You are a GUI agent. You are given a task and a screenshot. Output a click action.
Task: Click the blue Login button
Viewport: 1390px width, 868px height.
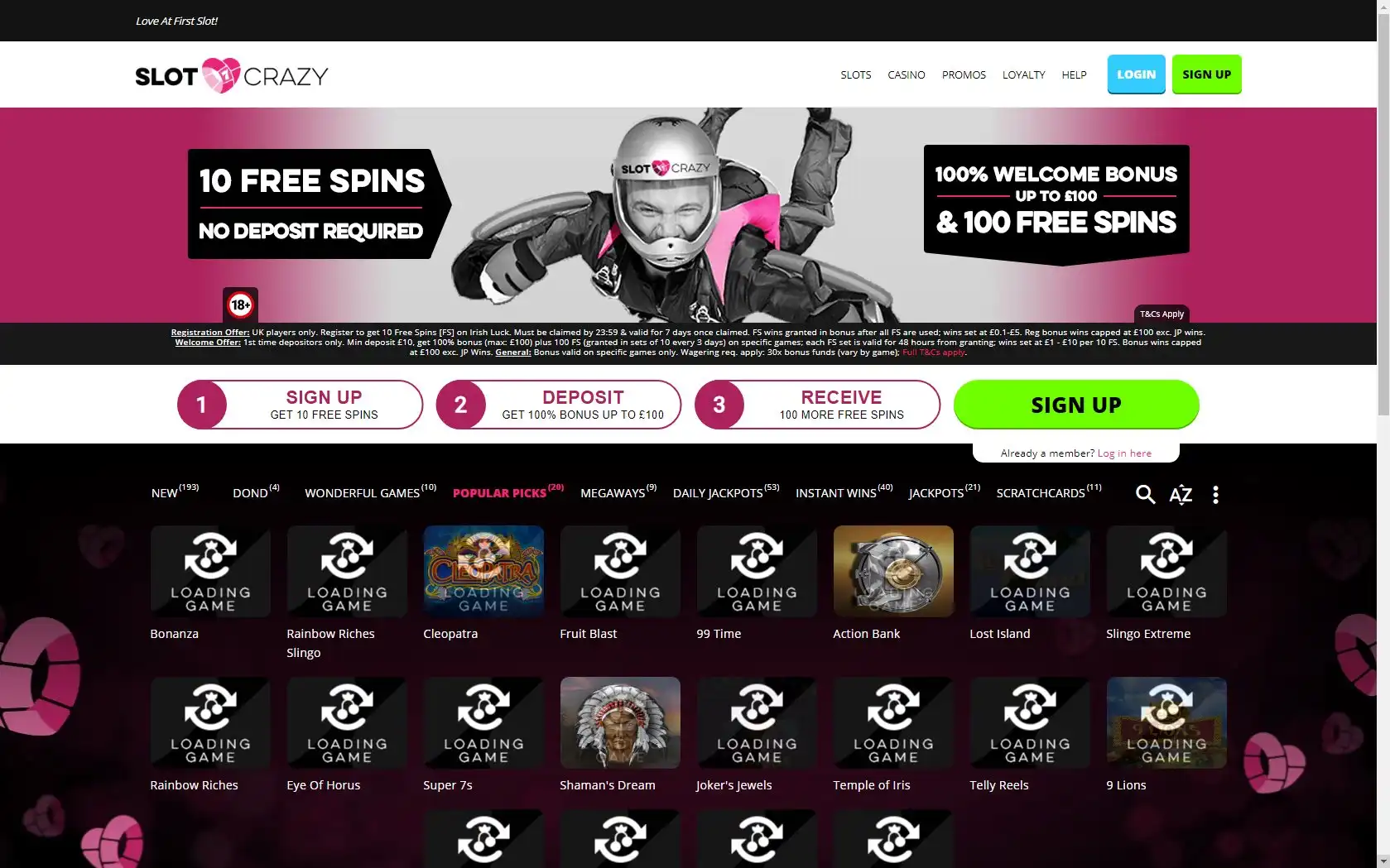click(x=1137, y=74)
